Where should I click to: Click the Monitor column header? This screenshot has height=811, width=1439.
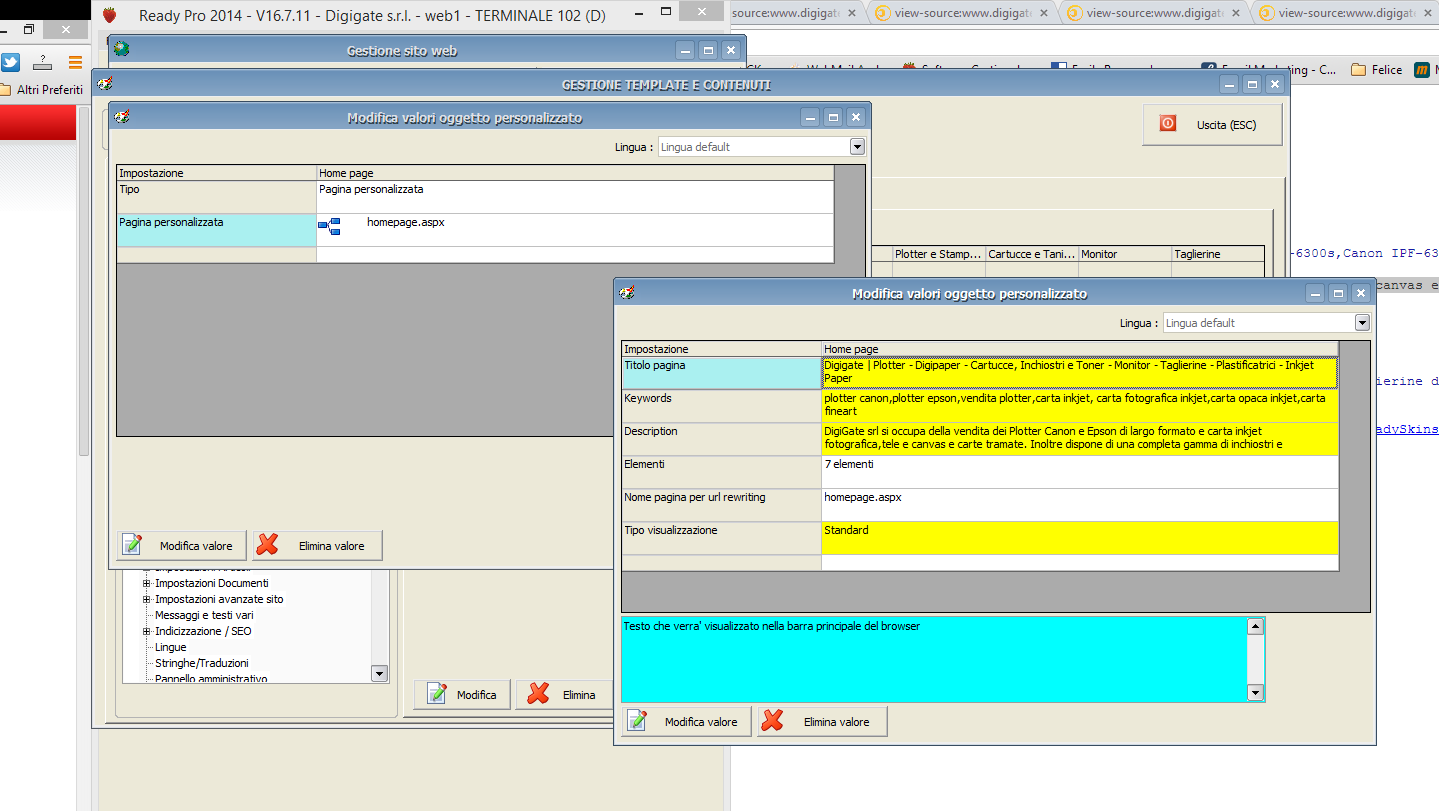[x=1124, y=254]
